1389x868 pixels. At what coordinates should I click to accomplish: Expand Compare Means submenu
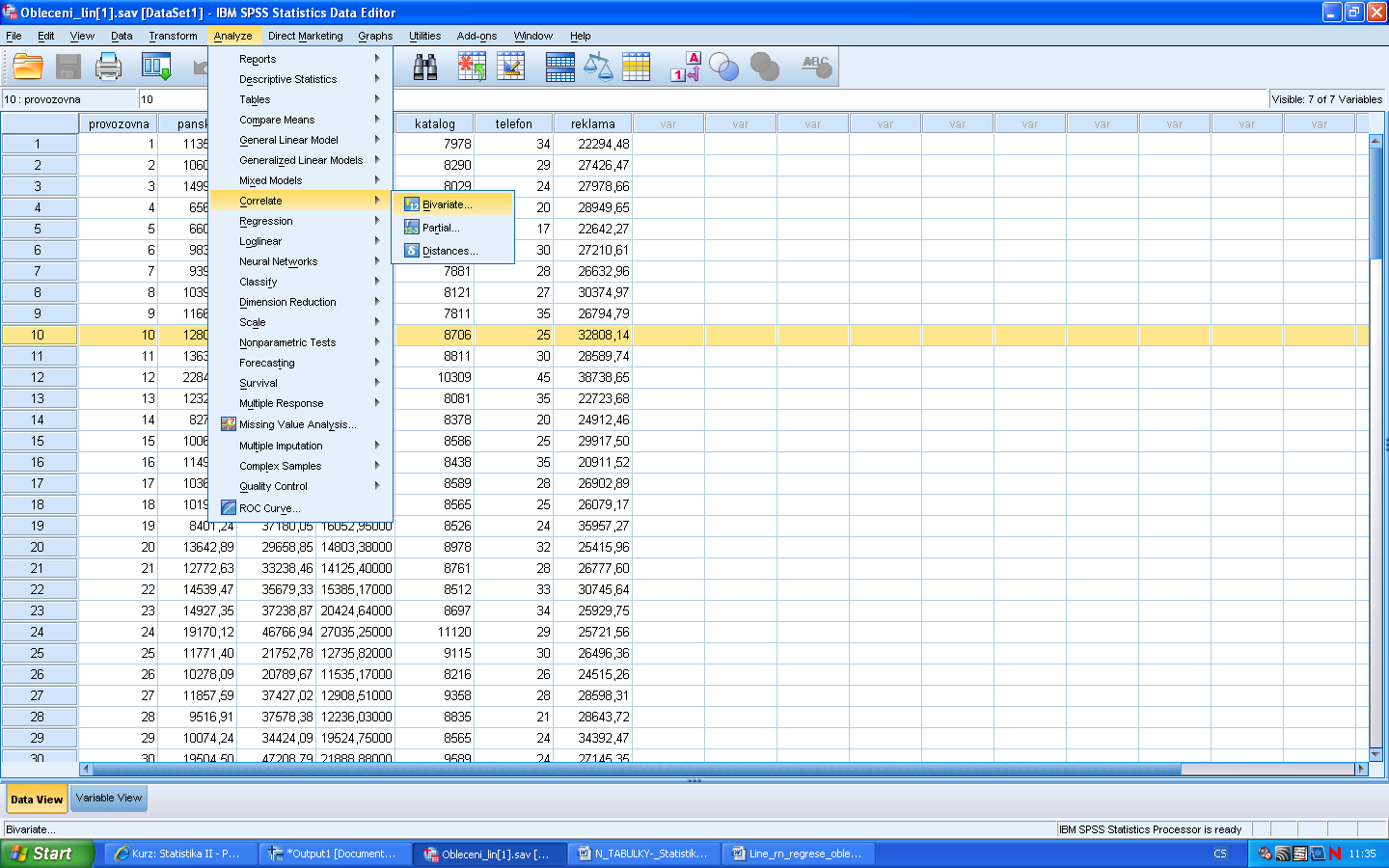(x=300, y=120)
